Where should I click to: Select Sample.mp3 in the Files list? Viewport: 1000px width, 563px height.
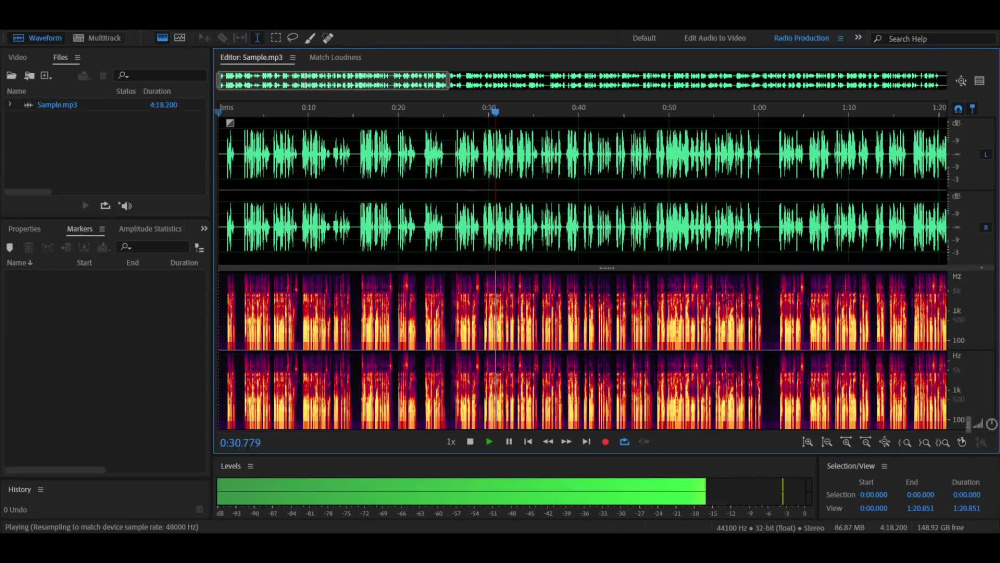(x=57, y=105)
